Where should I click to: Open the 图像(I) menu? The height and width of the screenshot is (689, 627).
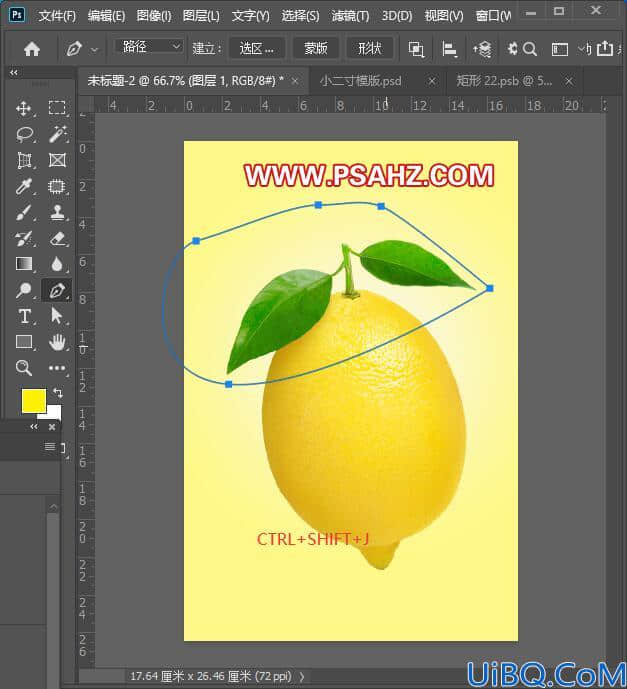pyautogui.click(x=154, y=16)
